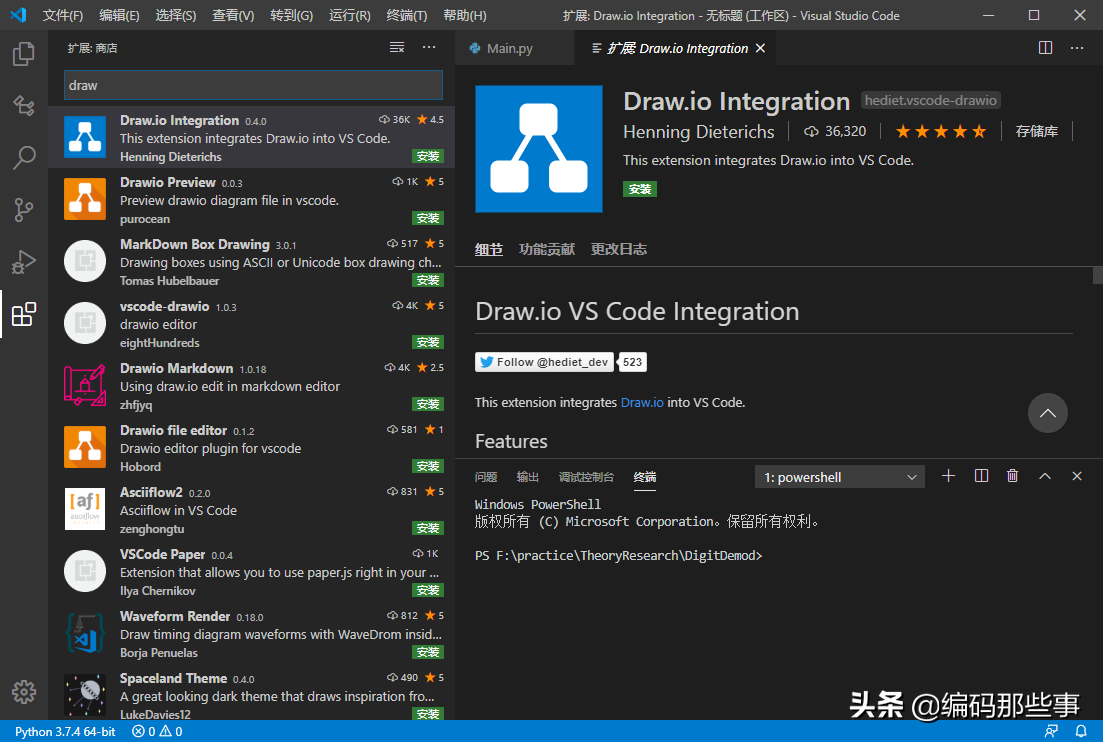1103x742 pixels.
Task: Open notifications bell in status bar
Action: tap(1081, 731)
